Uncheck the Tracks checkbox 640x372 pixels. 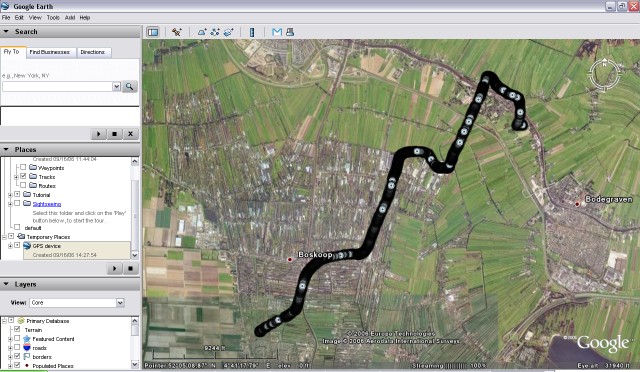pyautogui.click(x=23, y=176)
